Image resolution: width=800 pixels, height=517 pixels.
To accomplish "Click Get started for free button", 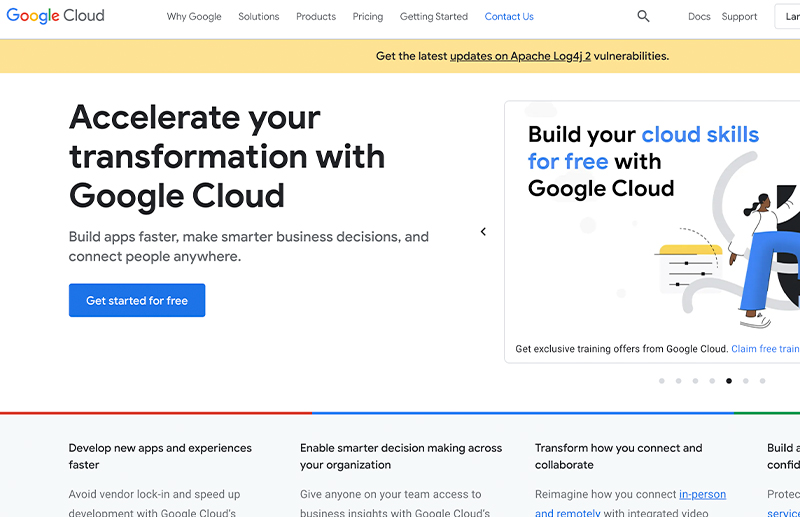I will pos(137,300).
